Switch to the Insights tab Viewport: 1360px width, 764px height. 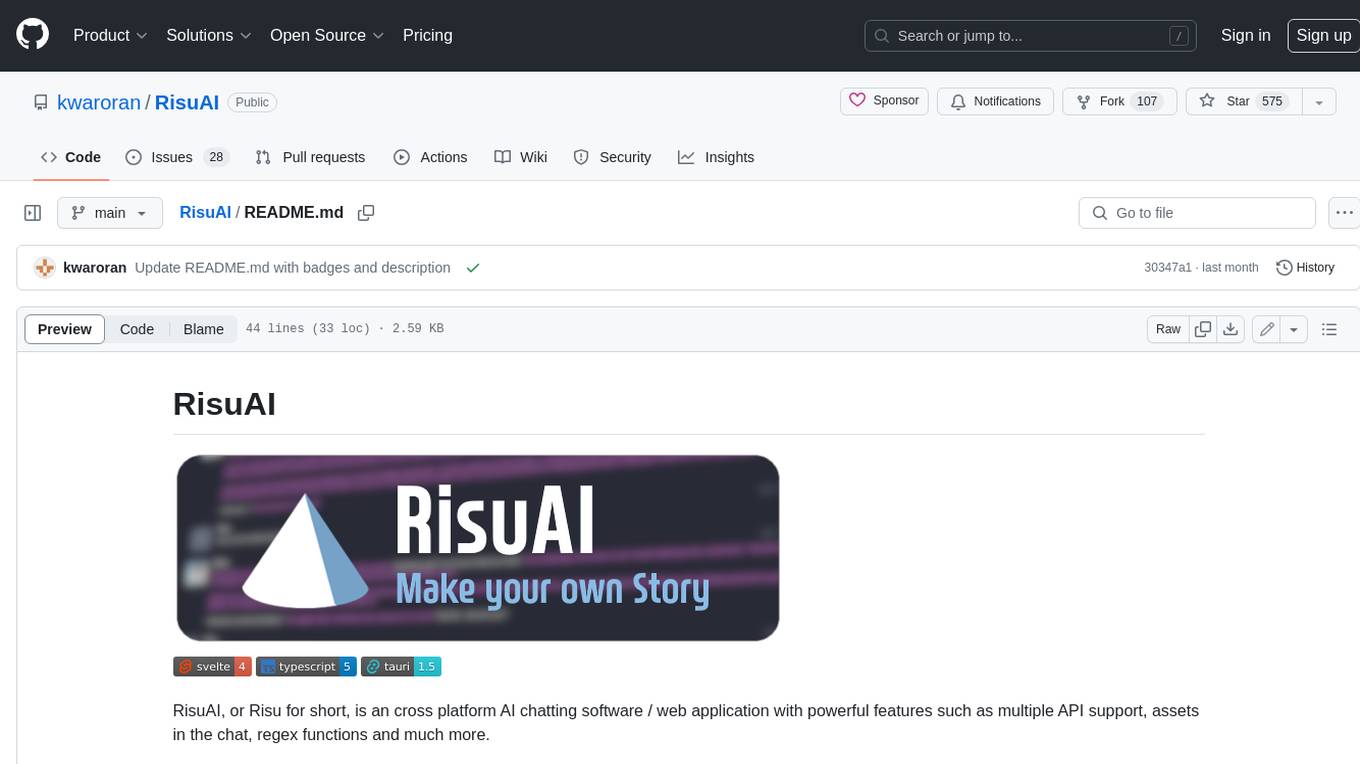[716, 157]
